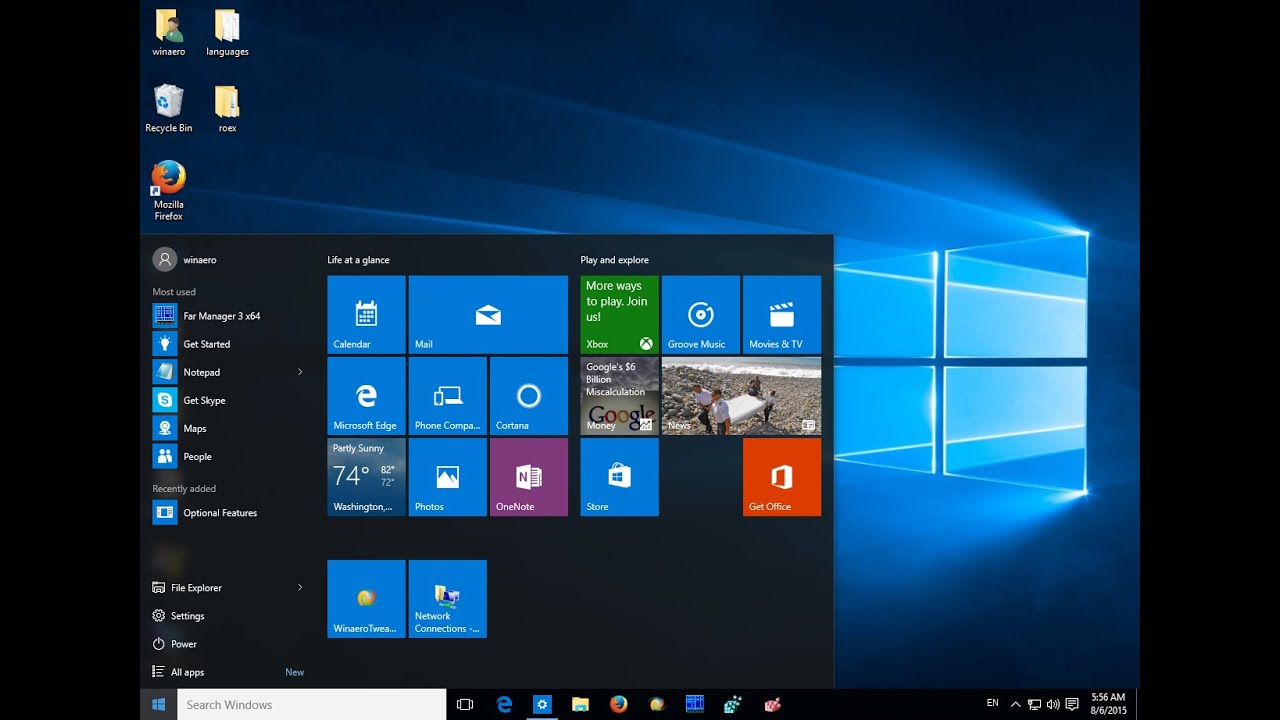Open the Money tile
This screenshot has width=1280, height=720.
coord(620,396)
